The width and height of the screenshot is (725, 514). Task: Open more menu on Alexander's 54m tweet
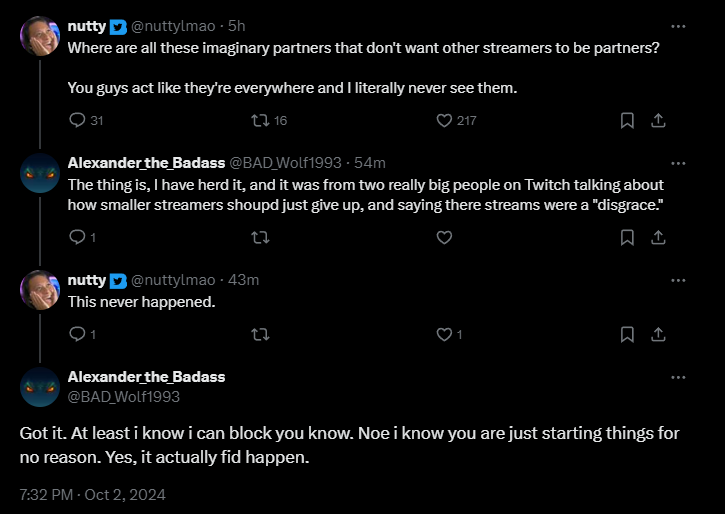678,163
